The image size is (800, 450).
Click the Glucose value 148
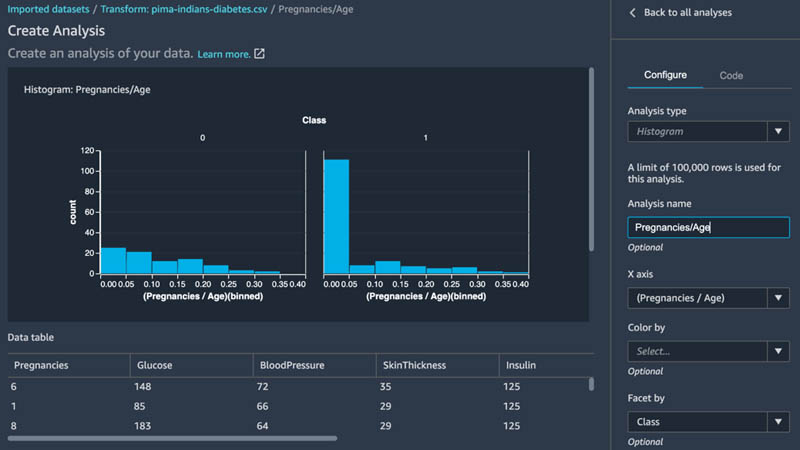click(x=142, y=387)
